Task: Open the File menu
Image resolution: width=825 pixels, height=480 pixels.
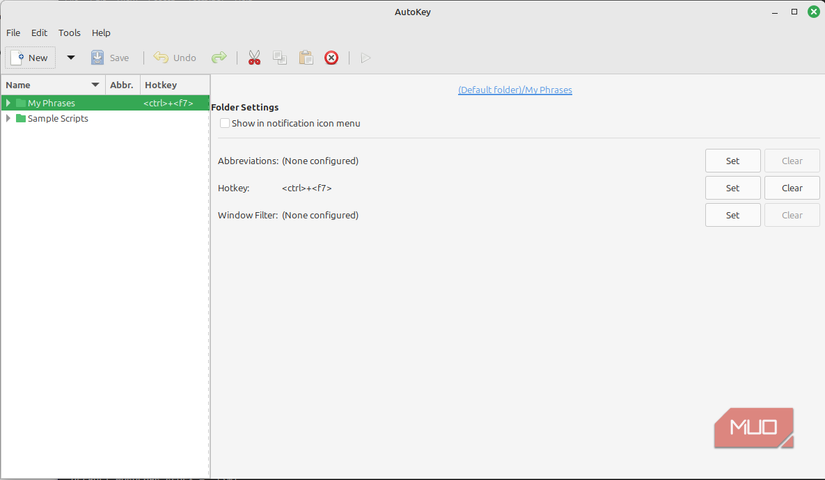Action: [13, 33]
